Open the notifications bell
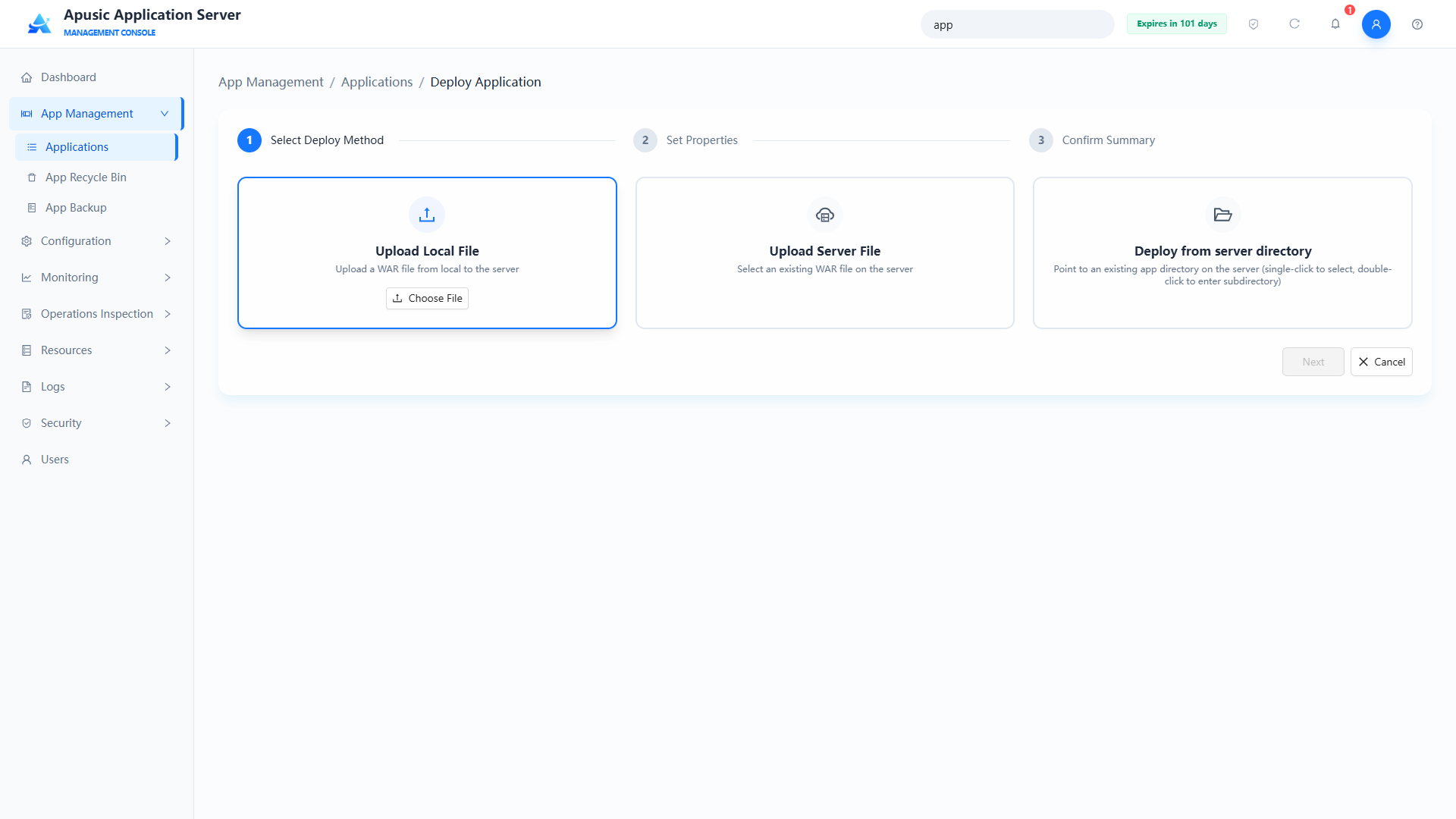Screen dimensions: 1456x819 tap(1335, 24)
